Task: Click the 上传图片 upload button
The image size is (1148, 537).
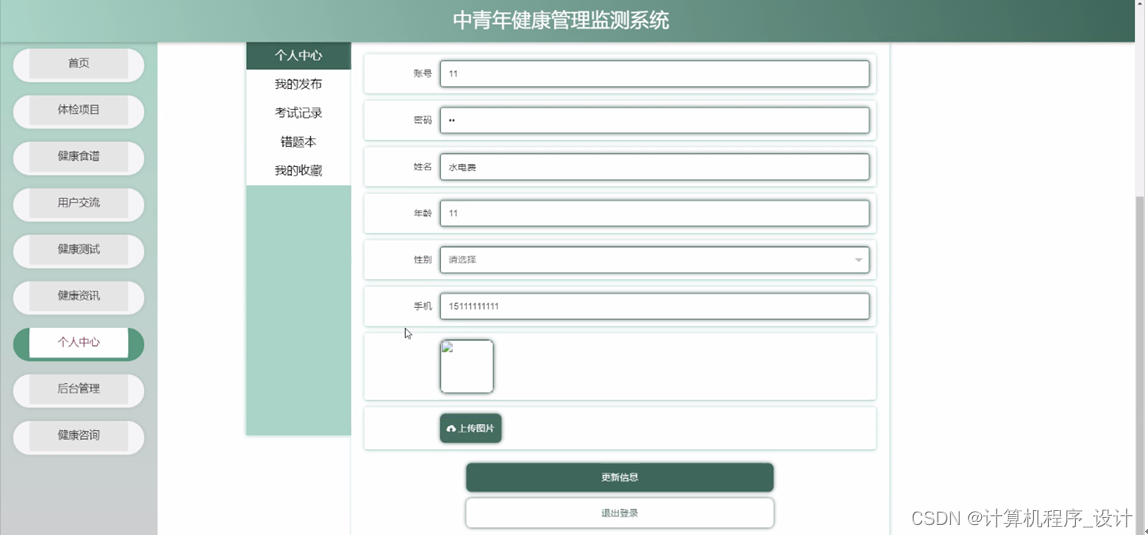Action: tap(471, 429)
